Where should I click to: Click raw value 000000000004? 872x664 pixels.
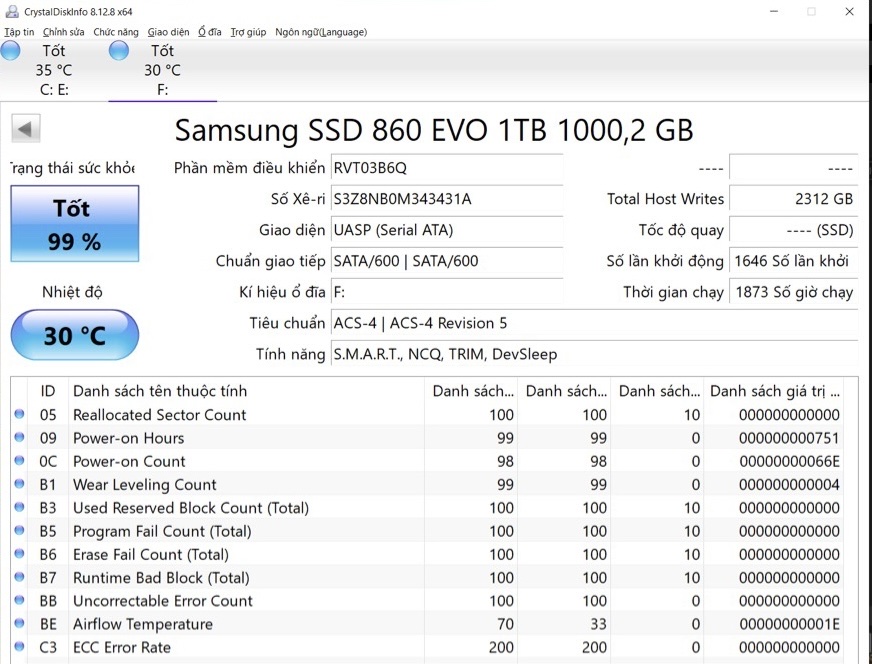pyautogui.click(x=789, y=485)
